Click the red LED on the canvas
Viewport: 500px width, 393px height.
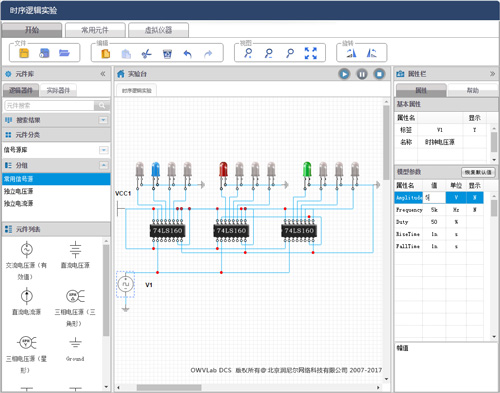(223, 170)
